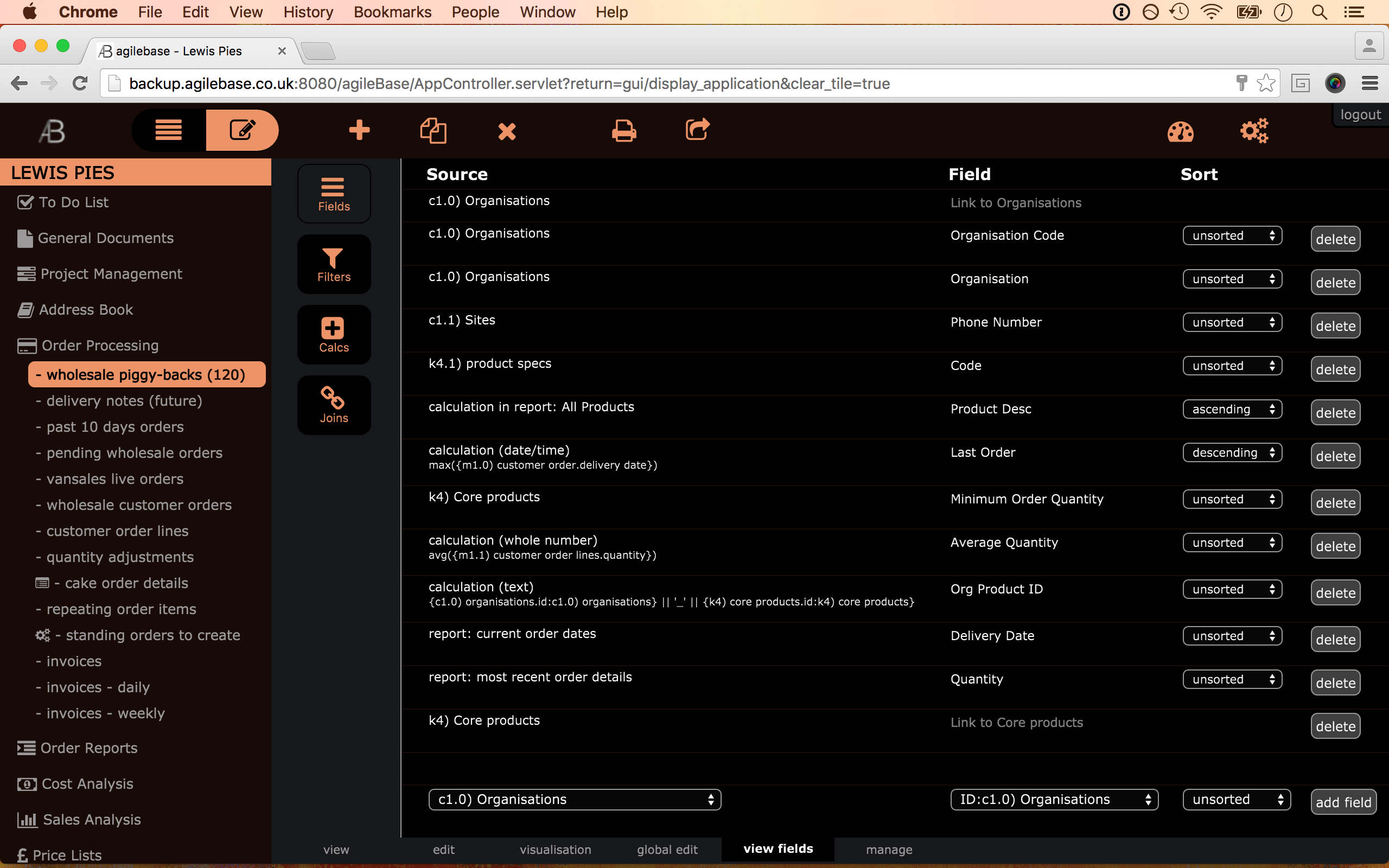Open the administration cogs icon
This screenshot has width=1389, height=868.
1254,131
